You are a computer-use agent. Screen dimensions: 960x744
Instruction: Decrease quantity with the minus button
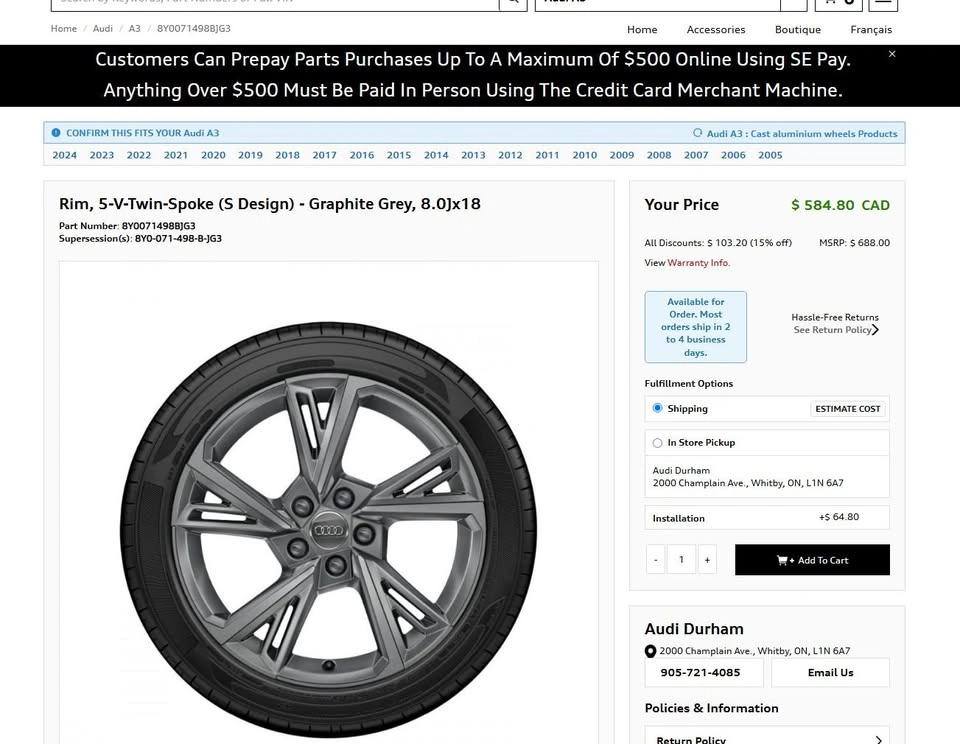tap(656, 560)
